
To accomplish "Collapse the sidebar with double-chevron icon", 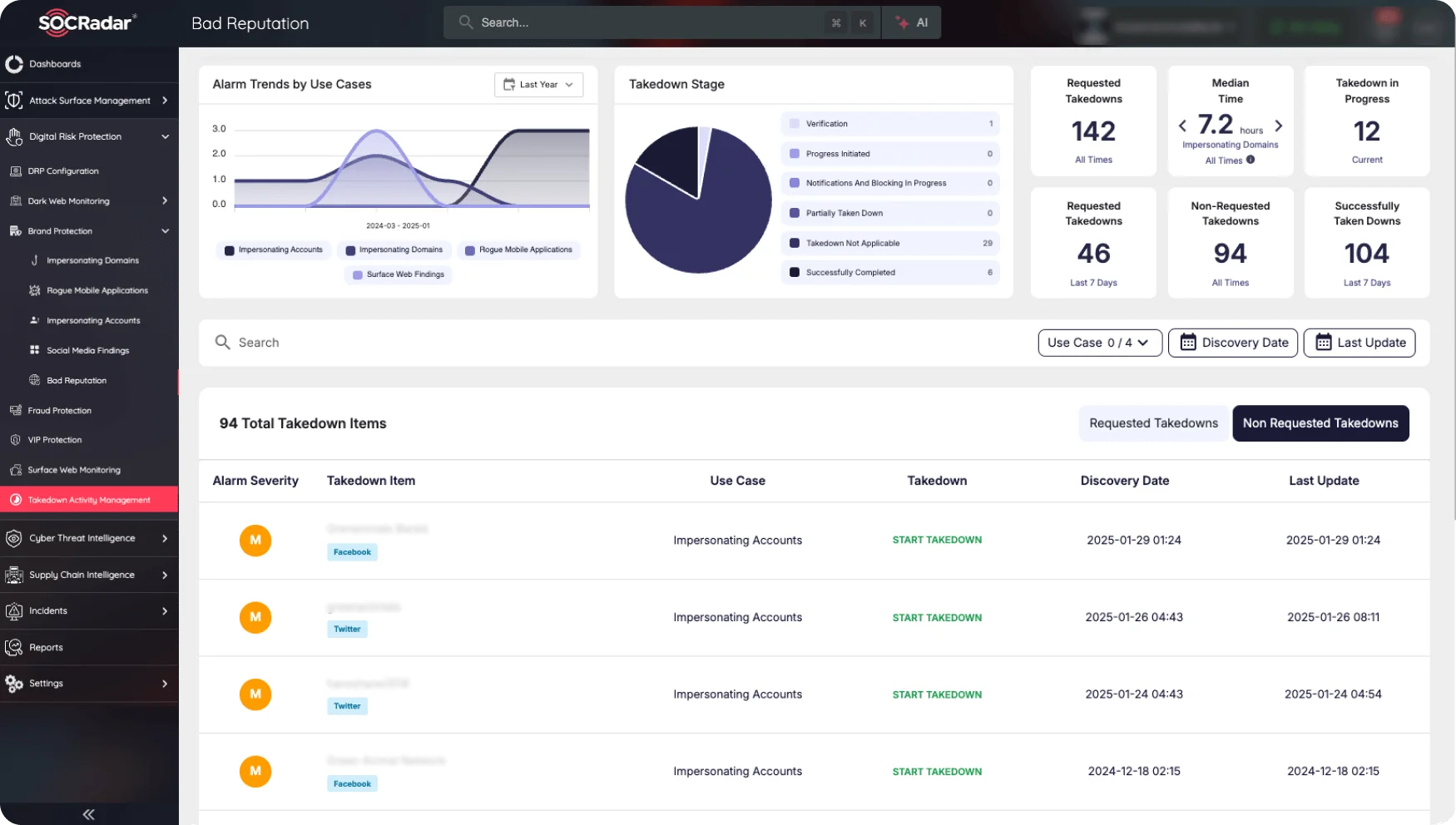I will [x=88, y=814].
